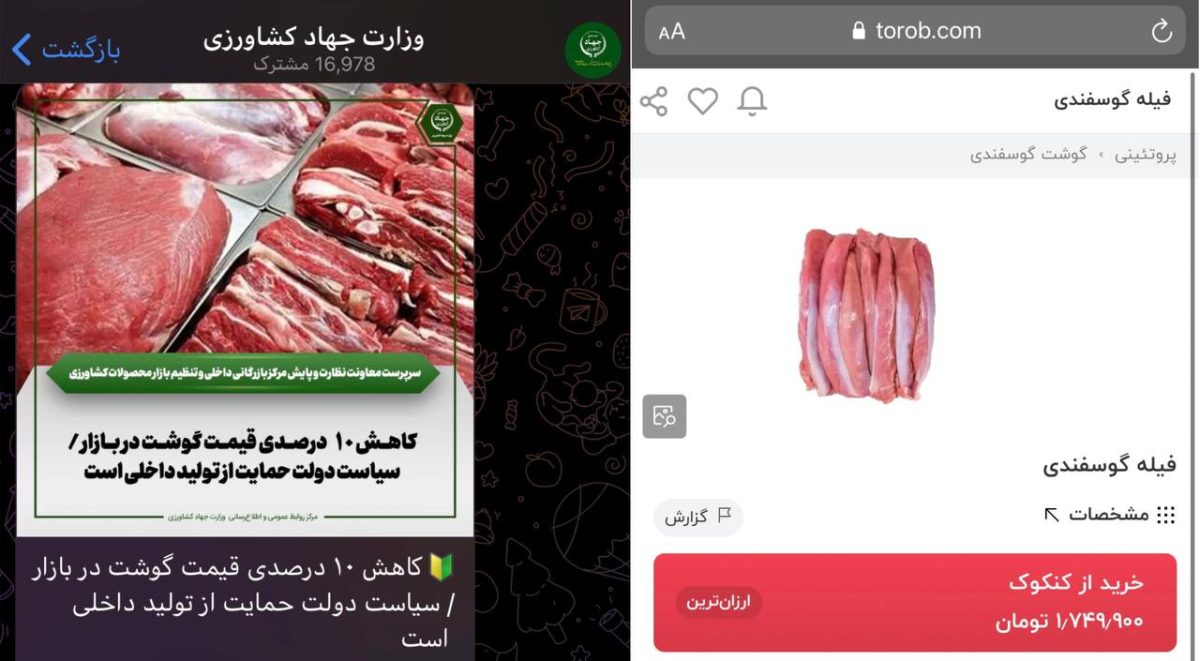Click the bell price alert icon

752,101
